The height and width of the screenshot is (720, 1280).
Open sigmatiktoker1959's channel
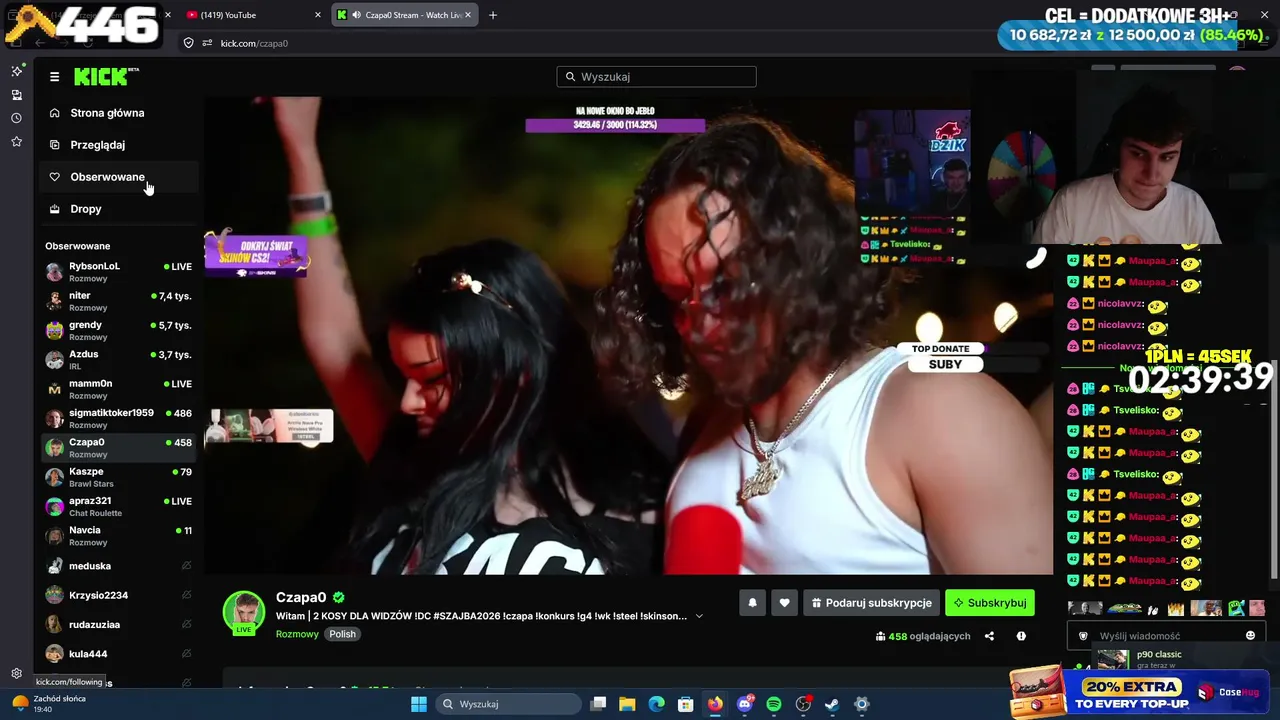119,418
